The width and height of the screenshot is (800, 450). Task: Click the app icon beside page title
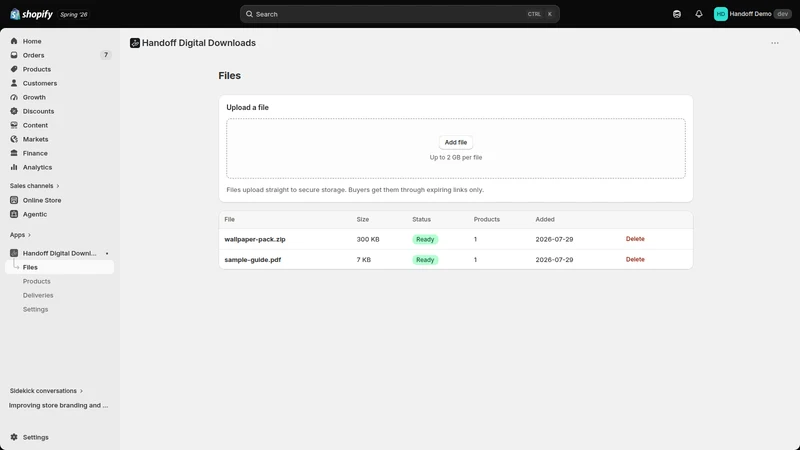tap(135, 43)
